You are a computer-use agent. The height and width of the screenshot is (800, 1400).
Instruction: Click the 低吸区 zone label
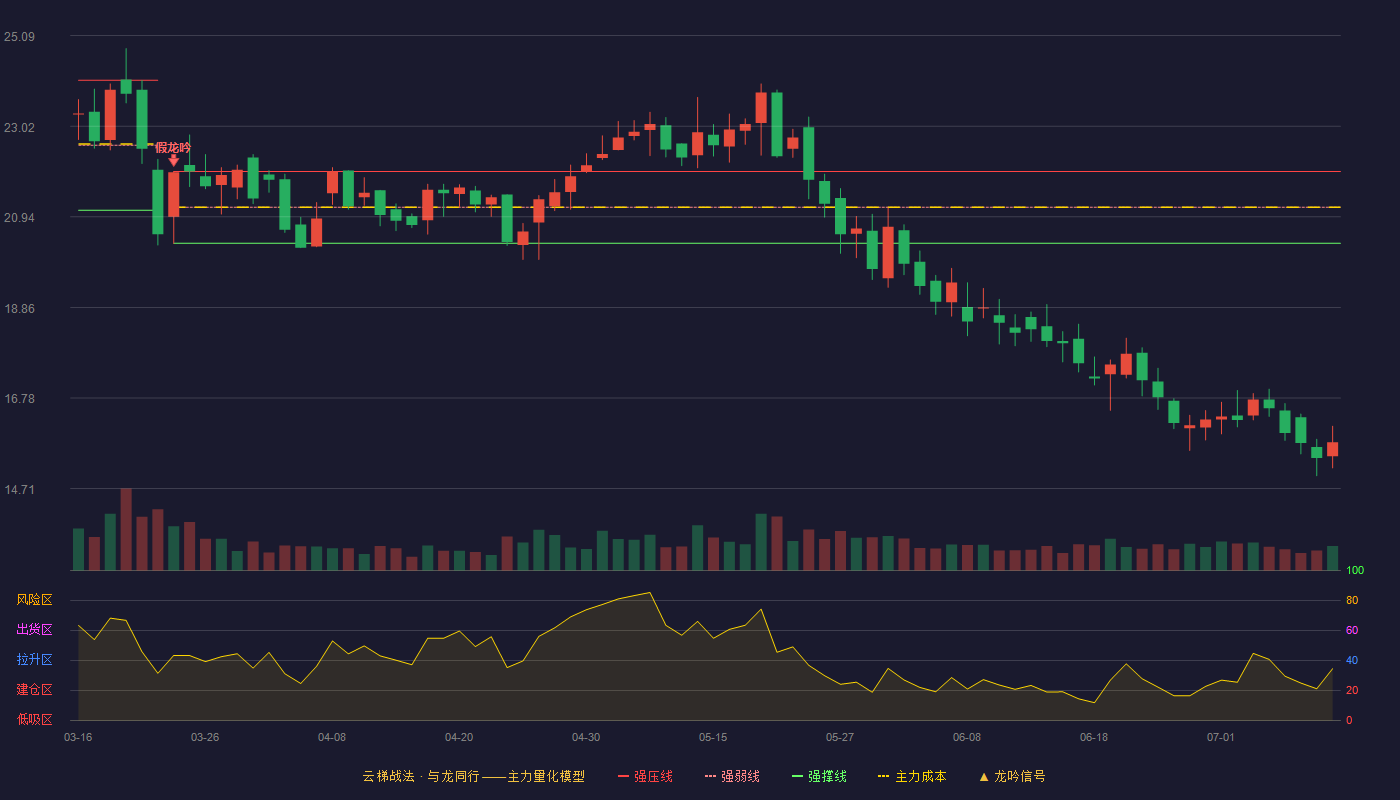click(34, 719)
